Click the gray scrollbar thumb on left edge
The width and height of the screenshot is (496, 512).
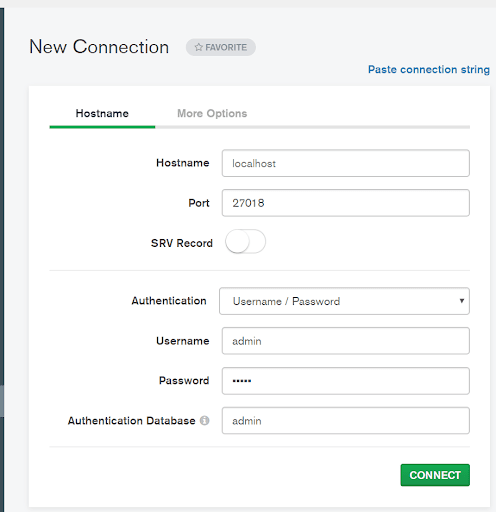[2, 401]
